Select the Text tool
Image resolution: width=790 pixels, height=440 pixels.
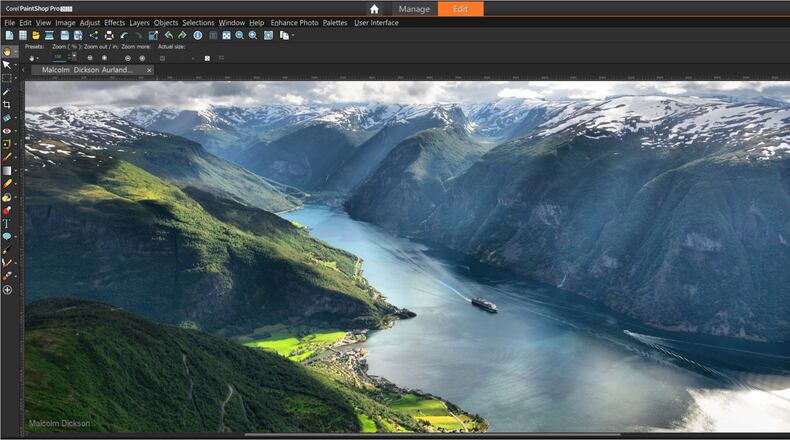pyautogui.click(x=7, y=224)
